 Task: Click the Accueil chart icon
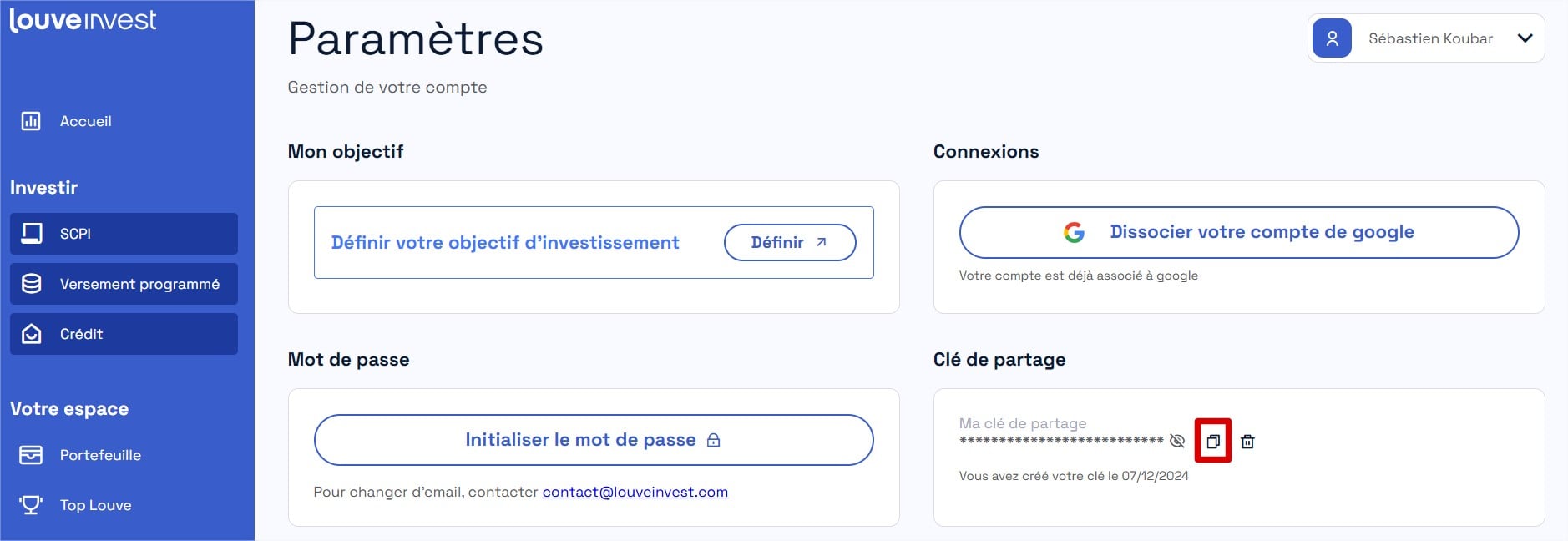tap(31, 121)
